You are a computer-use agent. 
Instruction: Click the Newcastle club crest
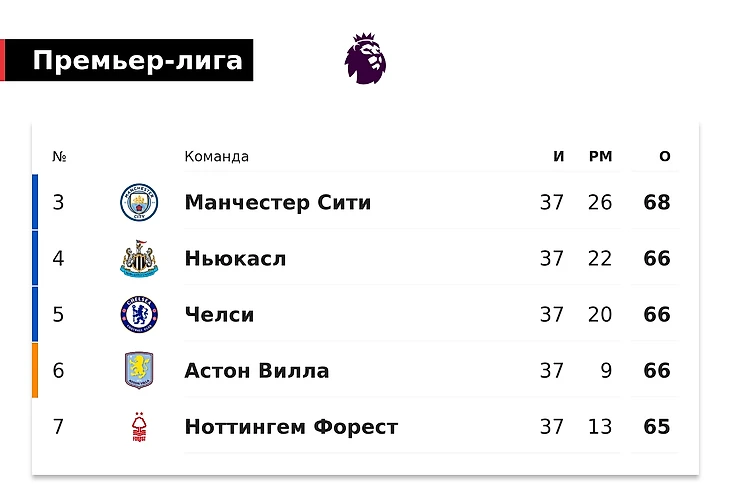coord(139,258)
